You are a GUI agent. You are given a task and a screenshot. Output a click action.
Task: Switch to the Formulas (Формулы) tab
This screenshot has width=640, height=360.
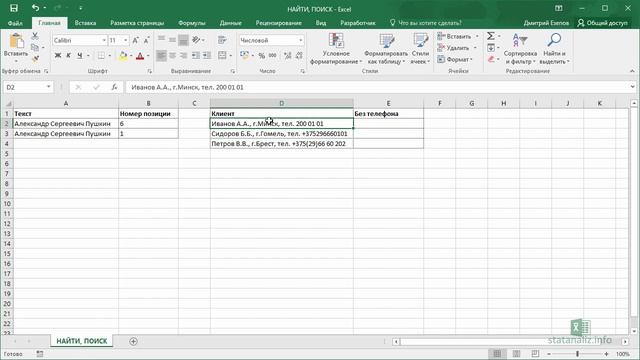point(192,23)
